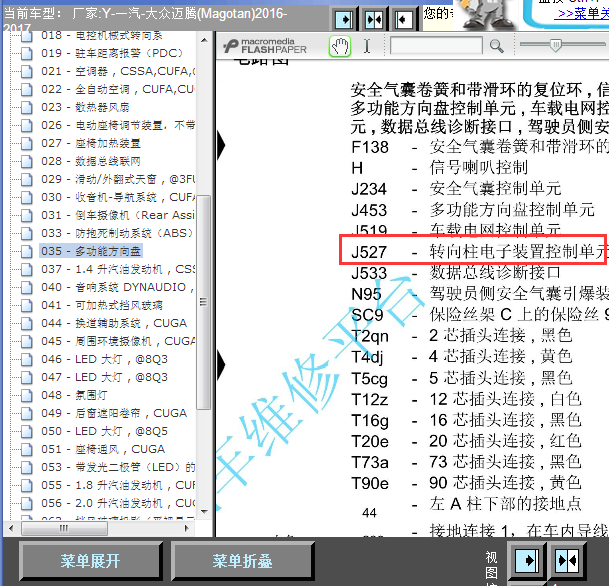
Task: Click the top inward-arrows view button
Action: click(x=374, y=19)
